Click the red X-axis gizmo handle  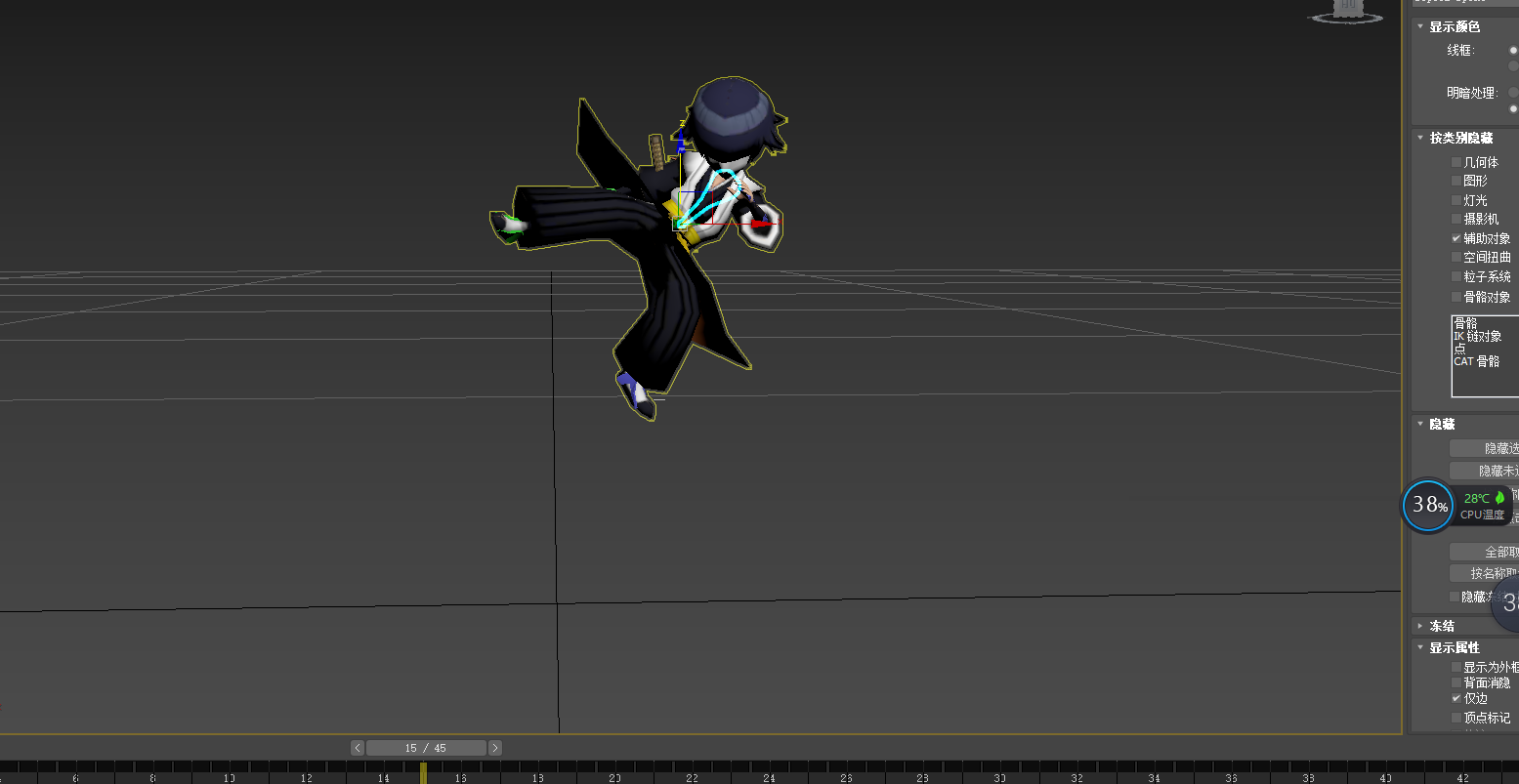(x=763, y=224)
